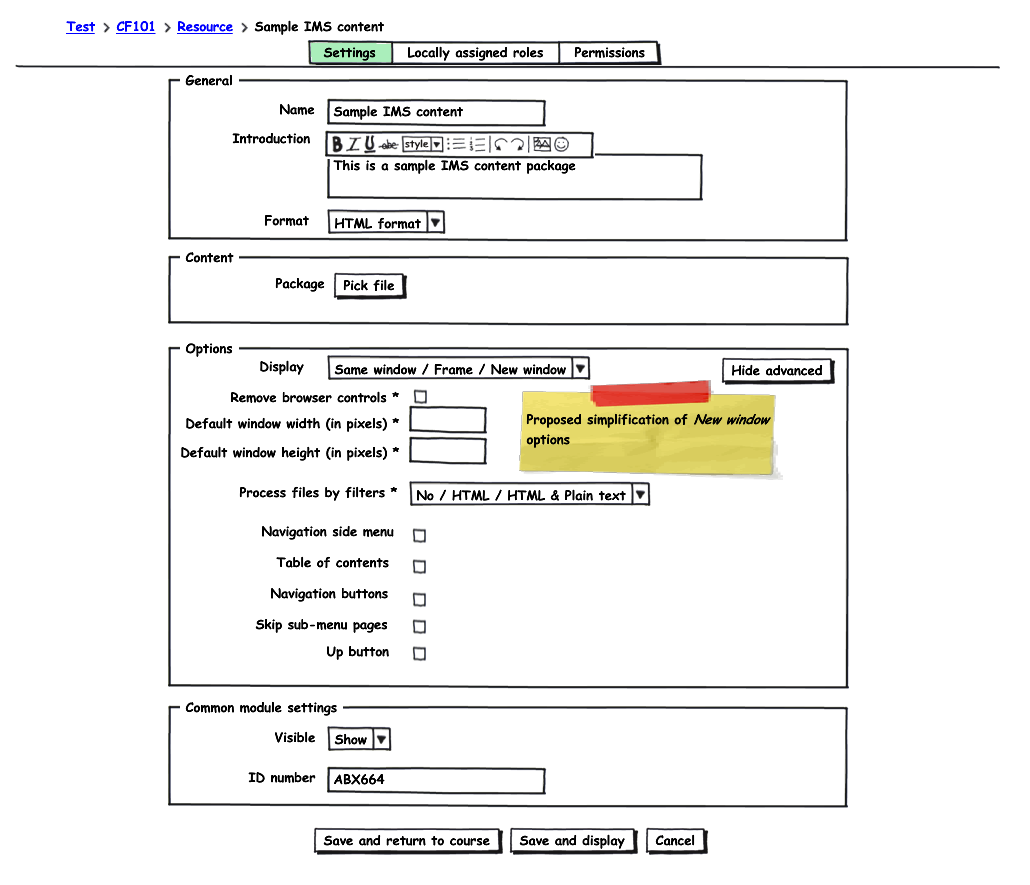Toggle the Up button checkbox
The width and height of the screenshot is (1030, 885).
tap(420, 653)
